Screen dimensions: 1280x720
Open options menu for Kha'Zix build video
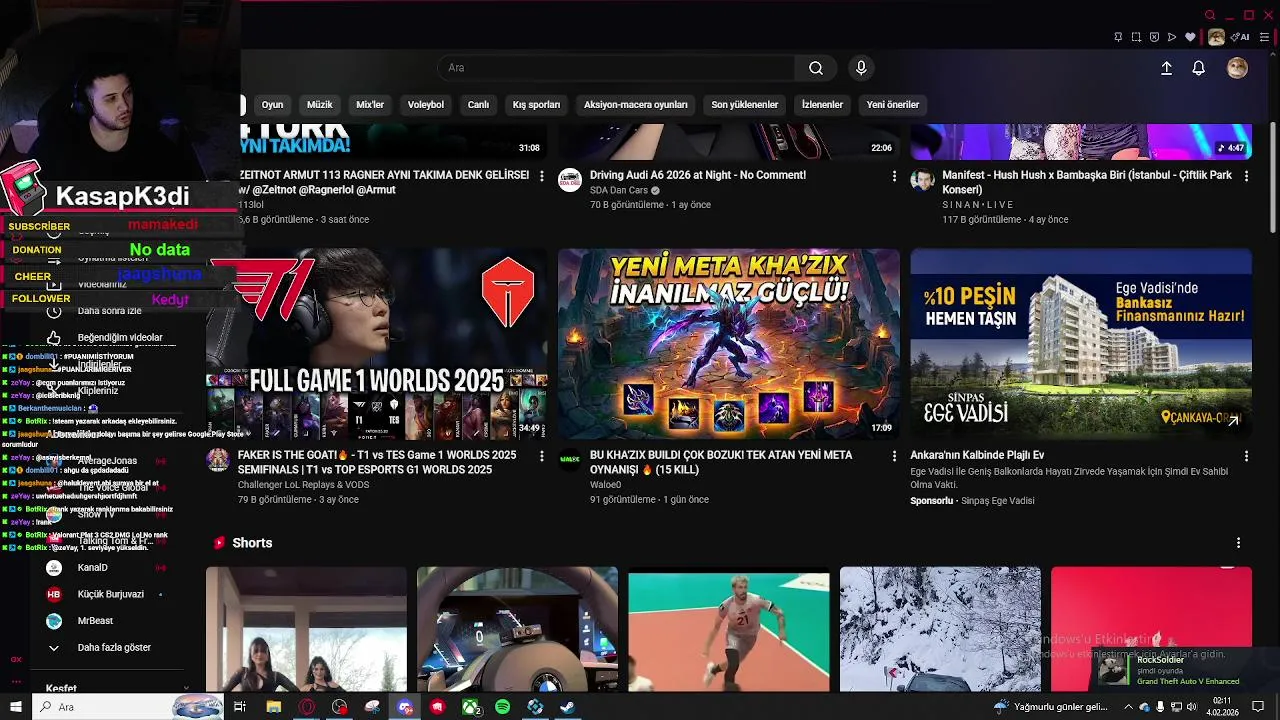(x=894, y=456)
